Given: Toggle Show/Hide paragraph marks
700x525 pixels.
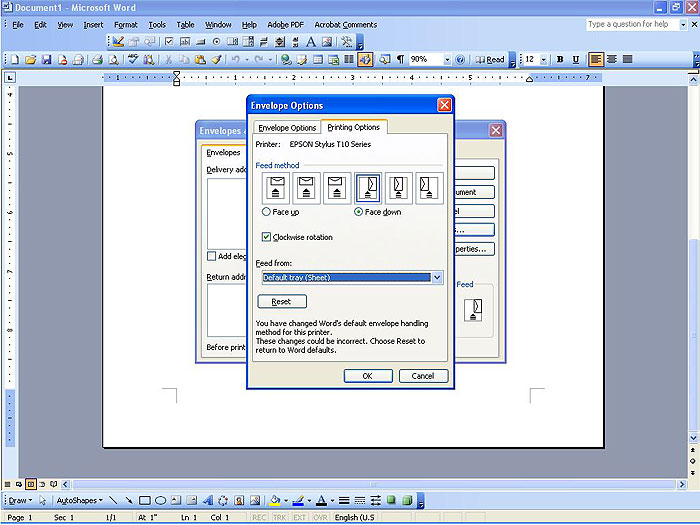Looking at the screenshot, I should [400, 59].
